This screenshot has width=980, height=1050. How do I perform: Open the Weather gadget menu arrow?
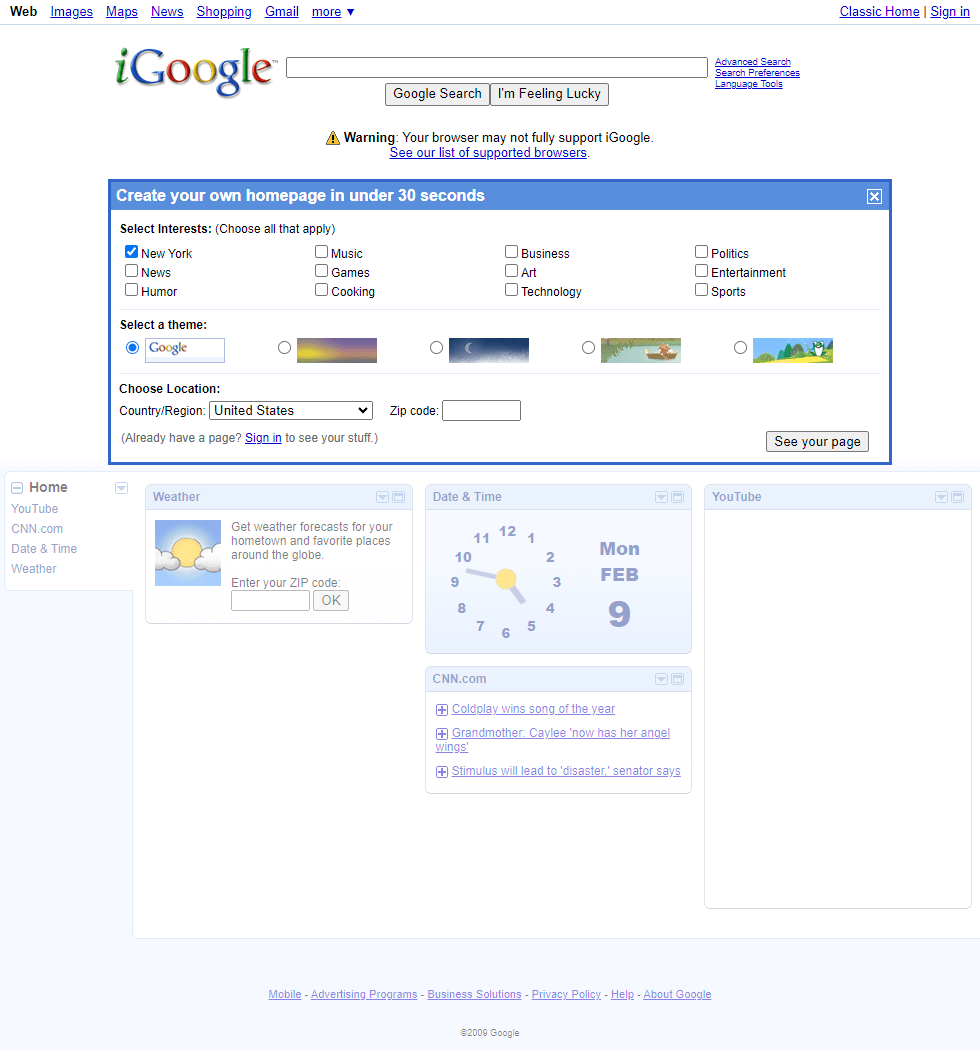click(382, 497)
